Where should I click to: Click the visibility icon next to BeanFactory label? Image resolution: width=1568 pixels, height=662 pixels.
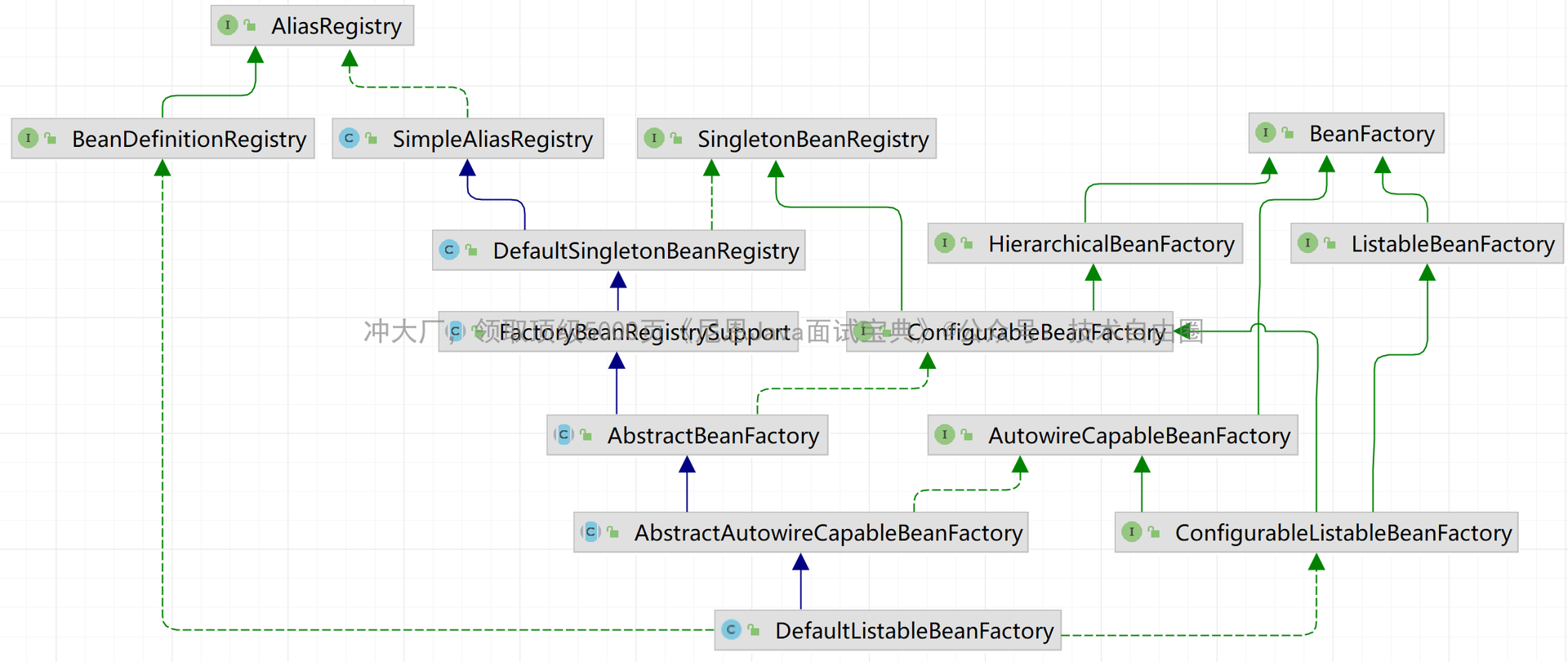click(1288, 133)
